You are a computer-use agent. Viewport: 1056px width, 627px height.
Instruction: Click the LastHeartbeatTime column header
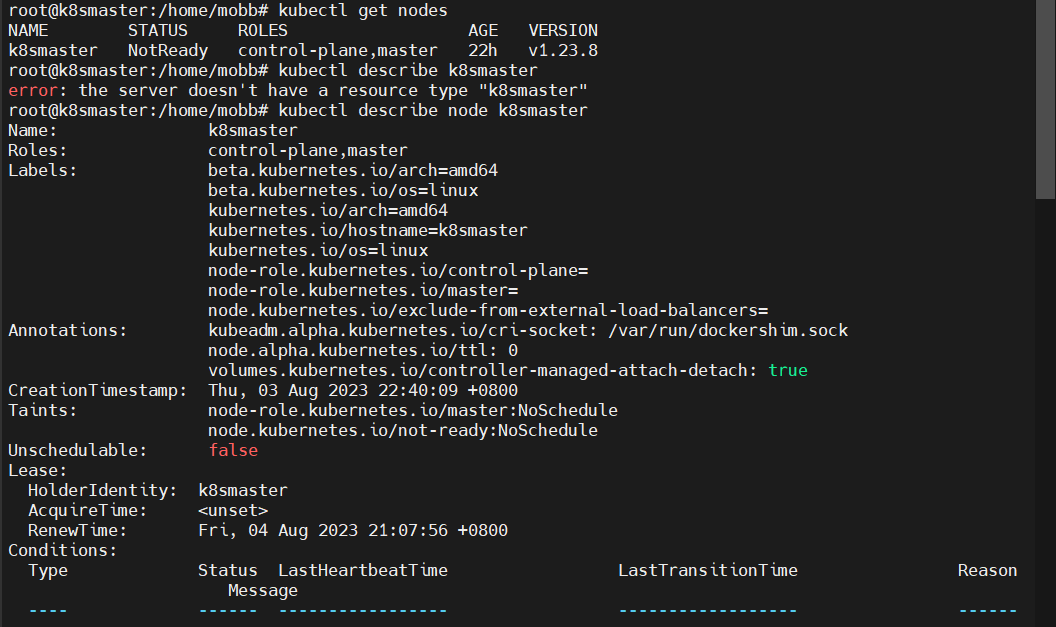tap(363, 570)
